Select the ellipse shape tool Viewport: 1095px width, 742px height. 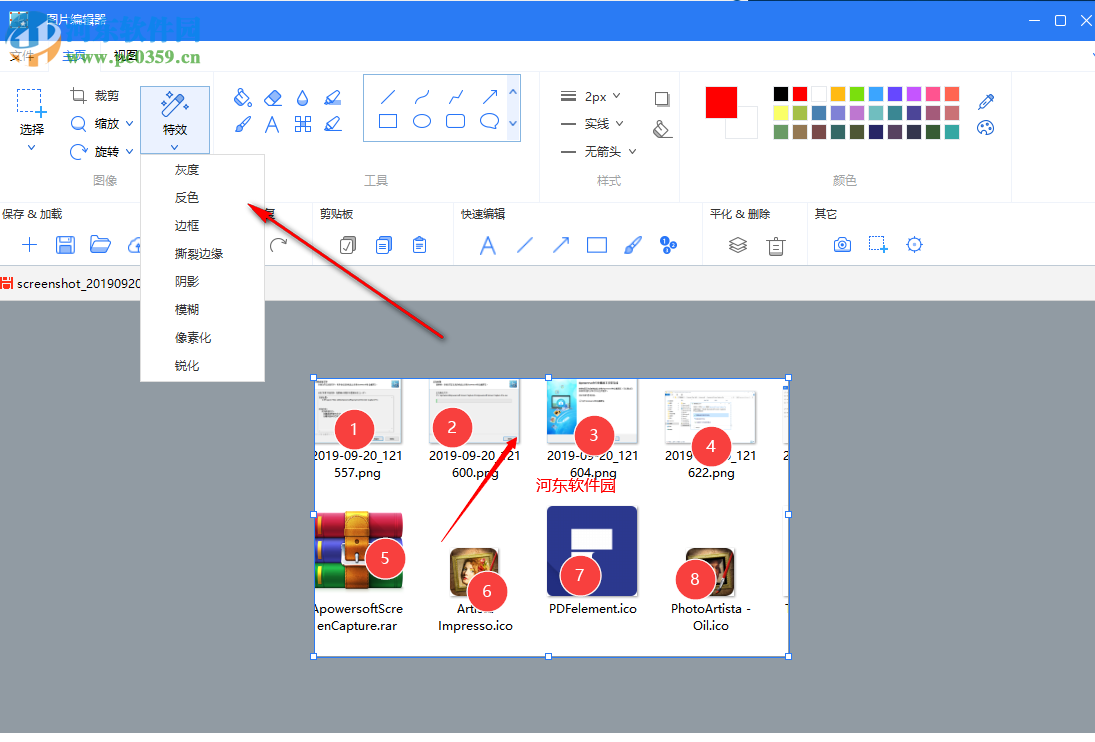(420, 122)
